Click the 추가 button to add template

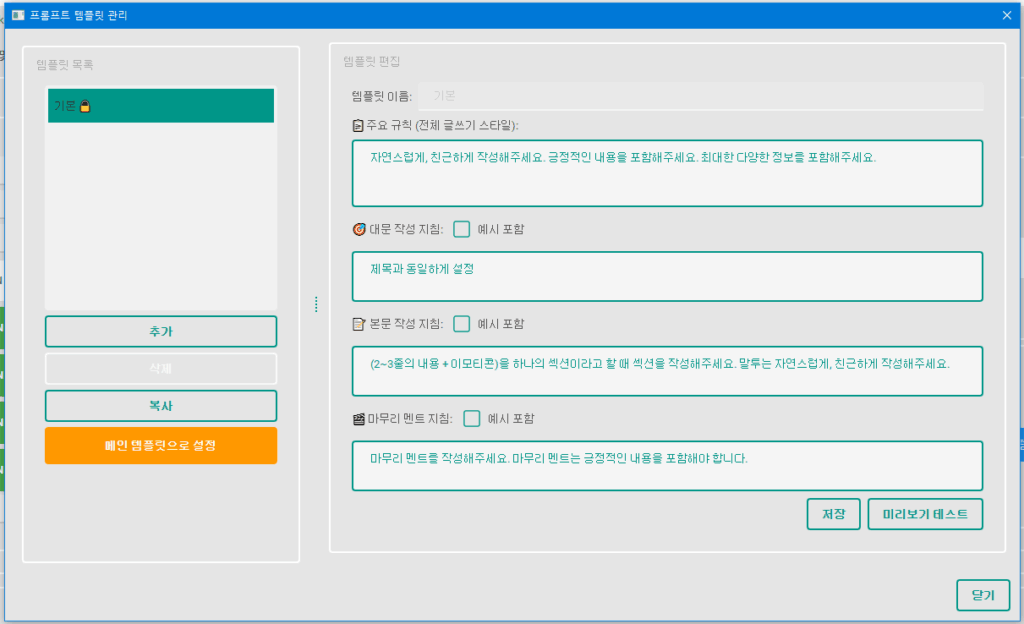160,332
